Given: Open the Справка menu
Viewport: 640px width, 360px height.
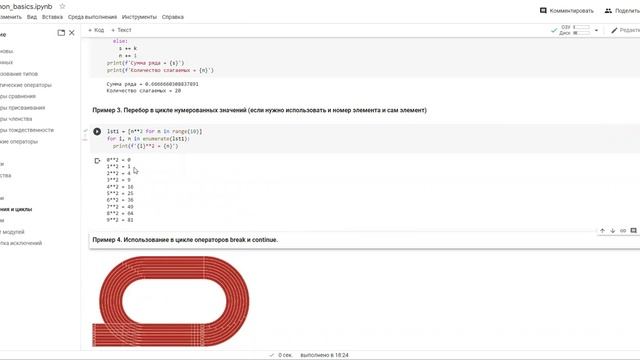Looking at the screenshot, I should coord(173,17).
